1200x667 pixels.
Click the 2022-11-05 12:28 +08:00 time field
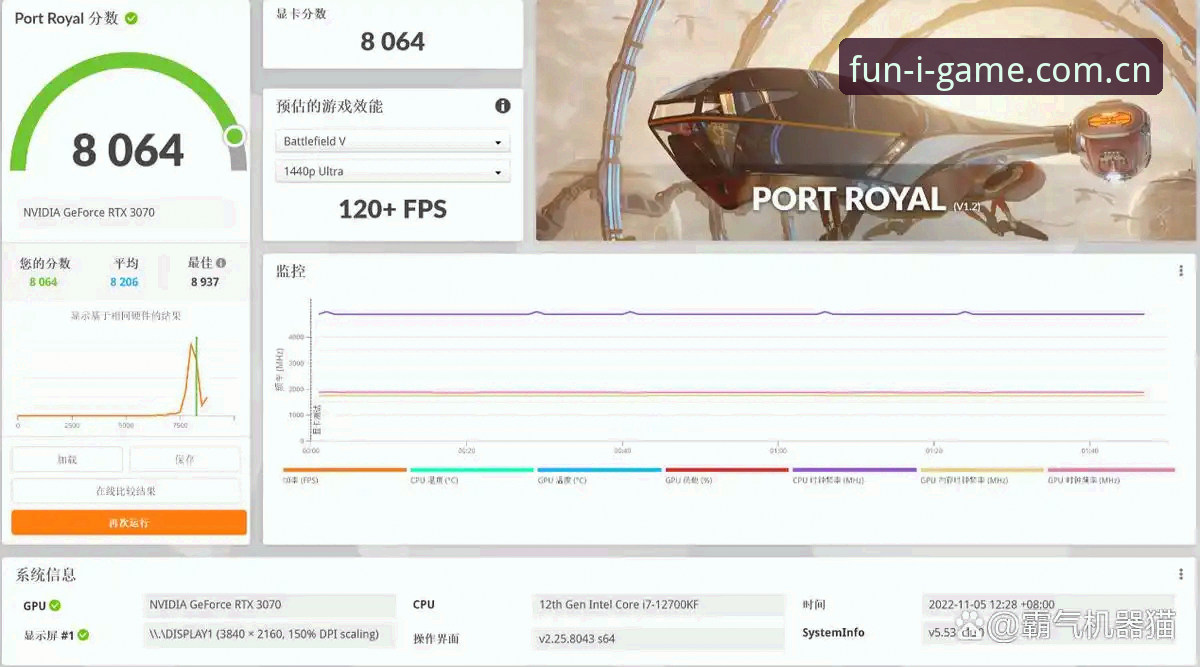[x=1050, y=605]
